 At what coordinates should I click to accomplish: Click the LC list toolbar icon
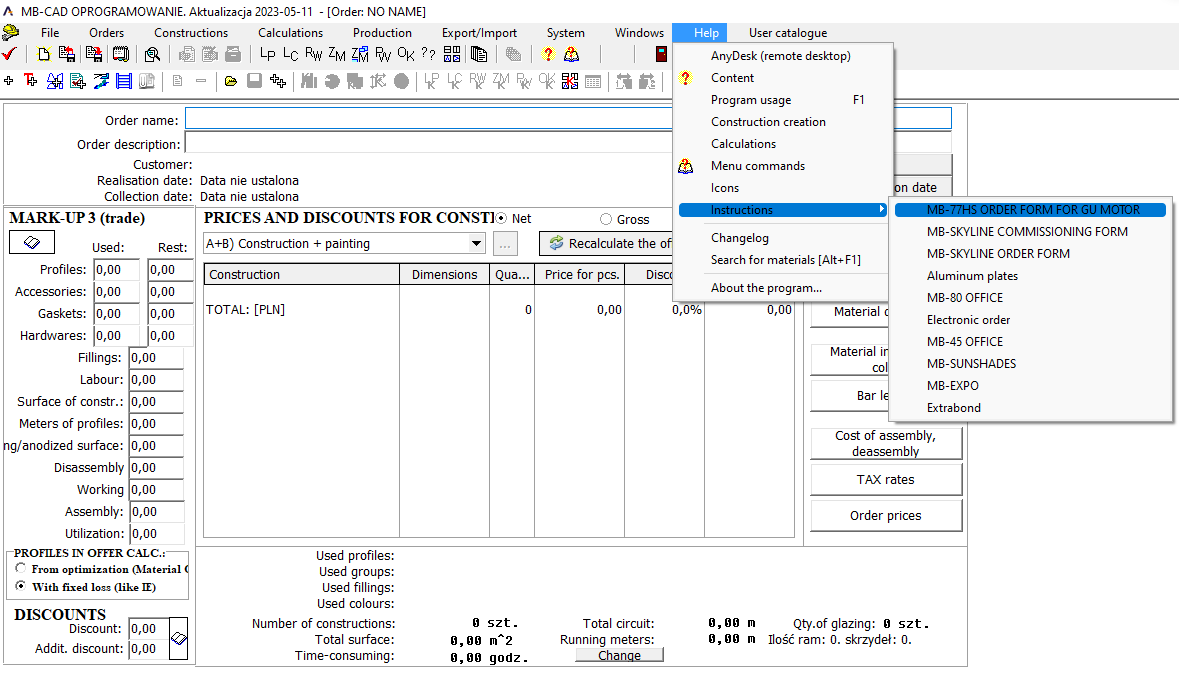point(290,54)
